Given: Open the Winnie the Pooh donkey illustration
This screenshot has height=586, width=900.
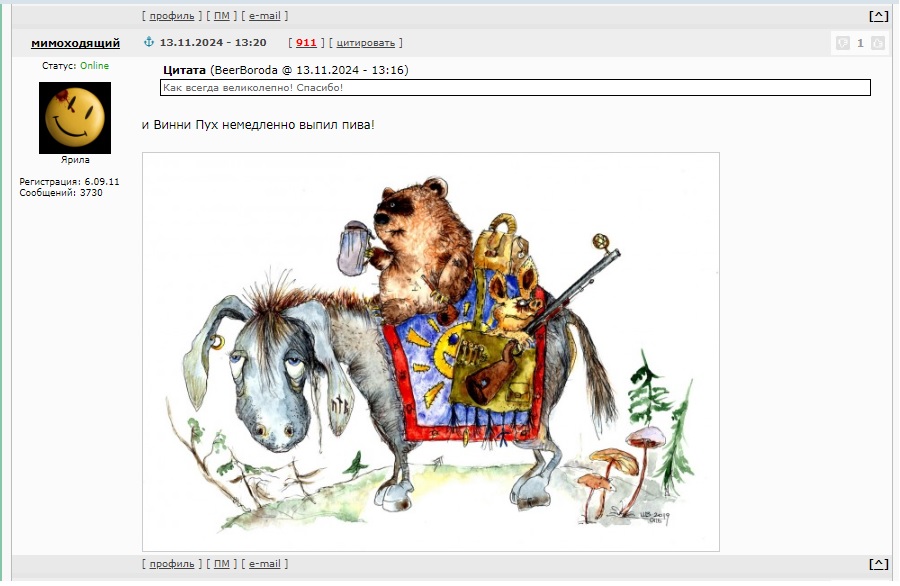Looking at the screenshot, I should [x=430, y=352].
